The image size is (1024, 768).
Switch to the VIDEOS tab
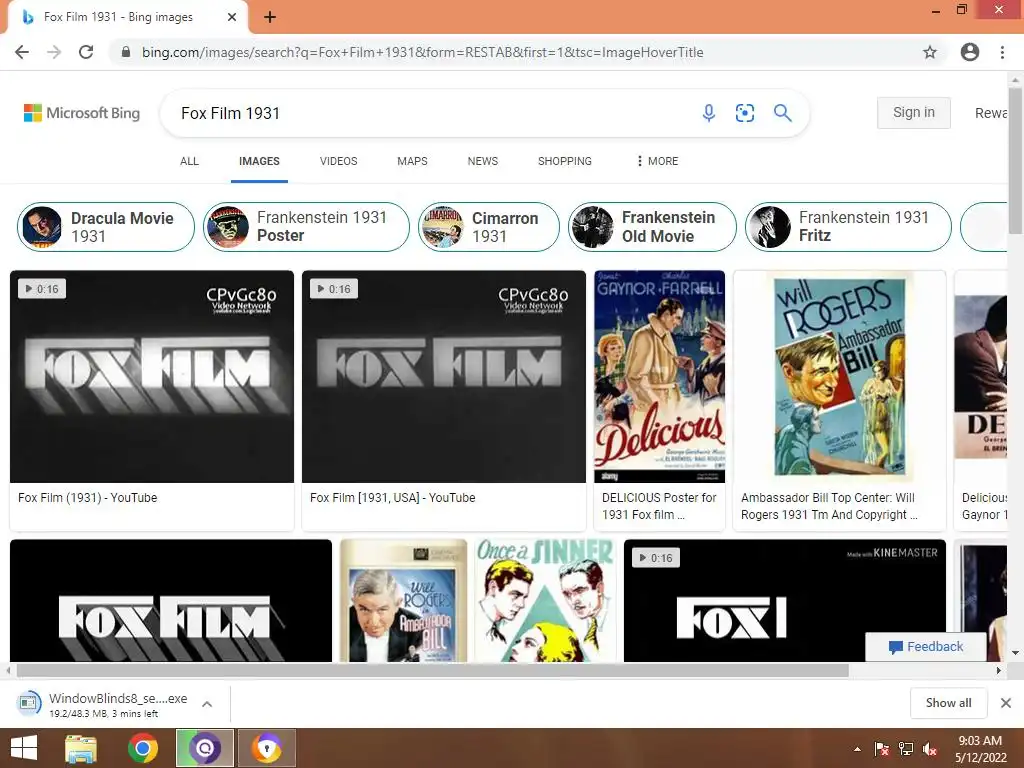coord(338,161)
